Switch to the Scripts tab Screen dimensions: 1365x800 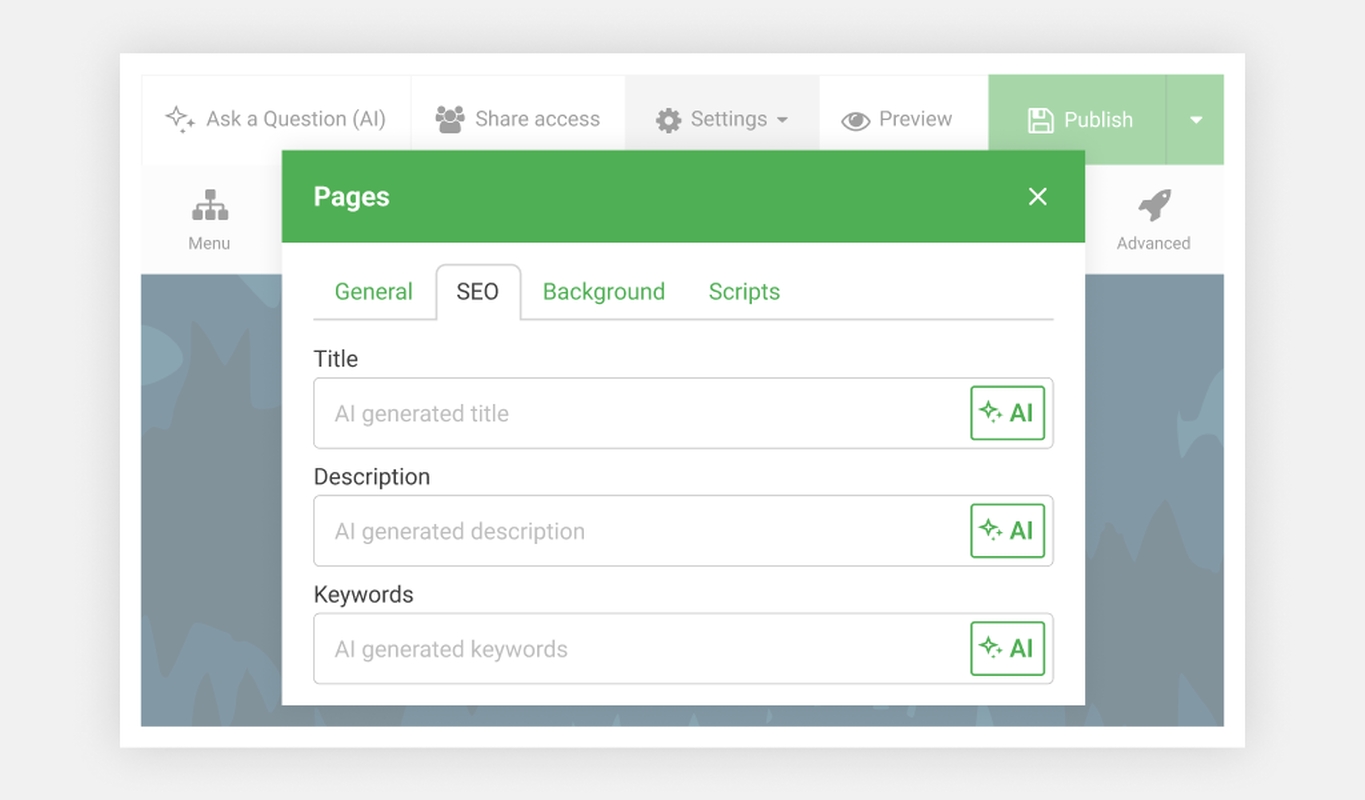744,292
